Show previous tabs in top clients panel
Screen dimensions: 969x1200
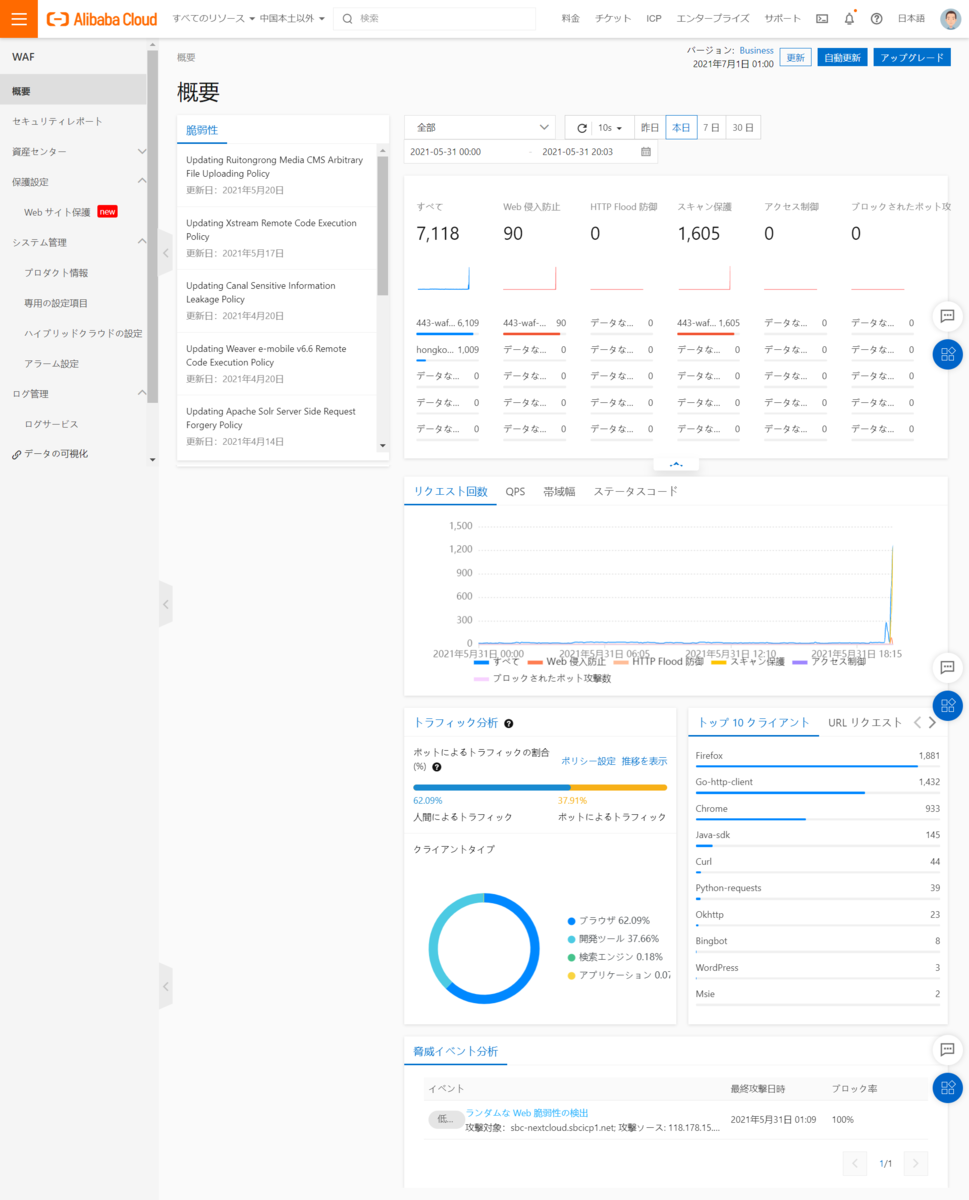point(917,722)
